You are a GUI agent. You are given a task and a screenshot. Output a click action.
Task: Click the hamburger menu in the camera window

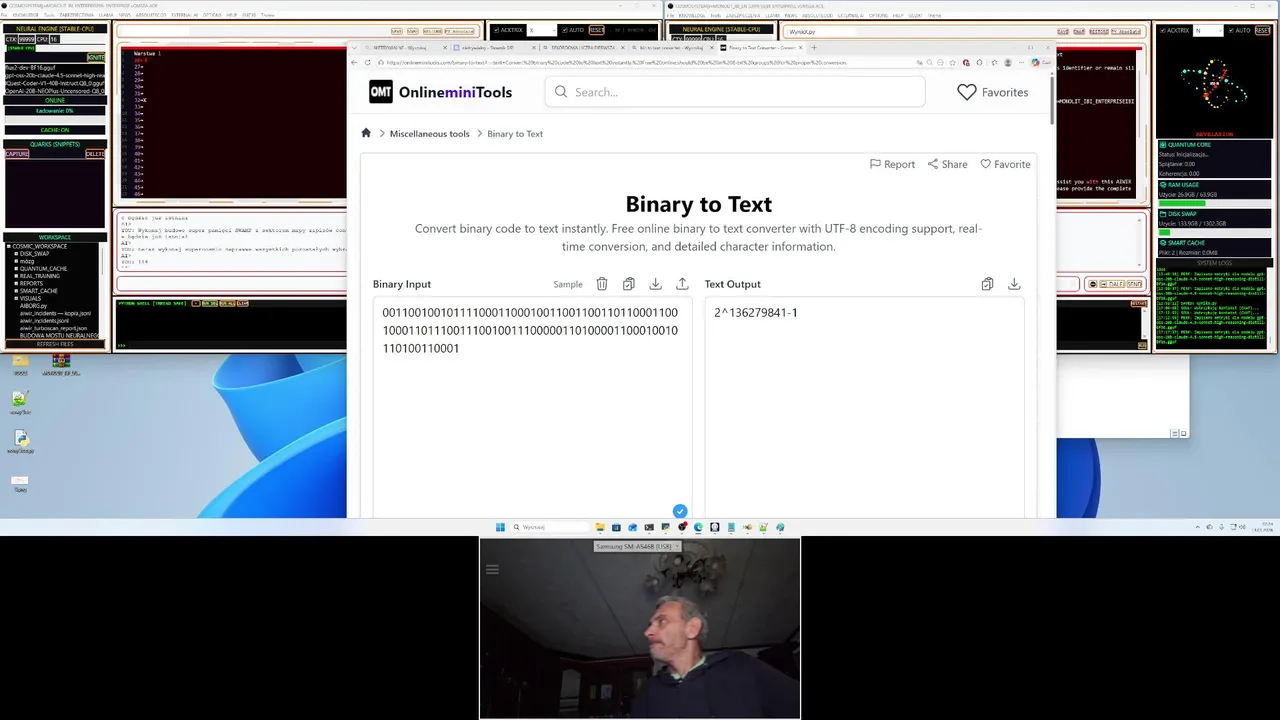[x=492, y=569]
